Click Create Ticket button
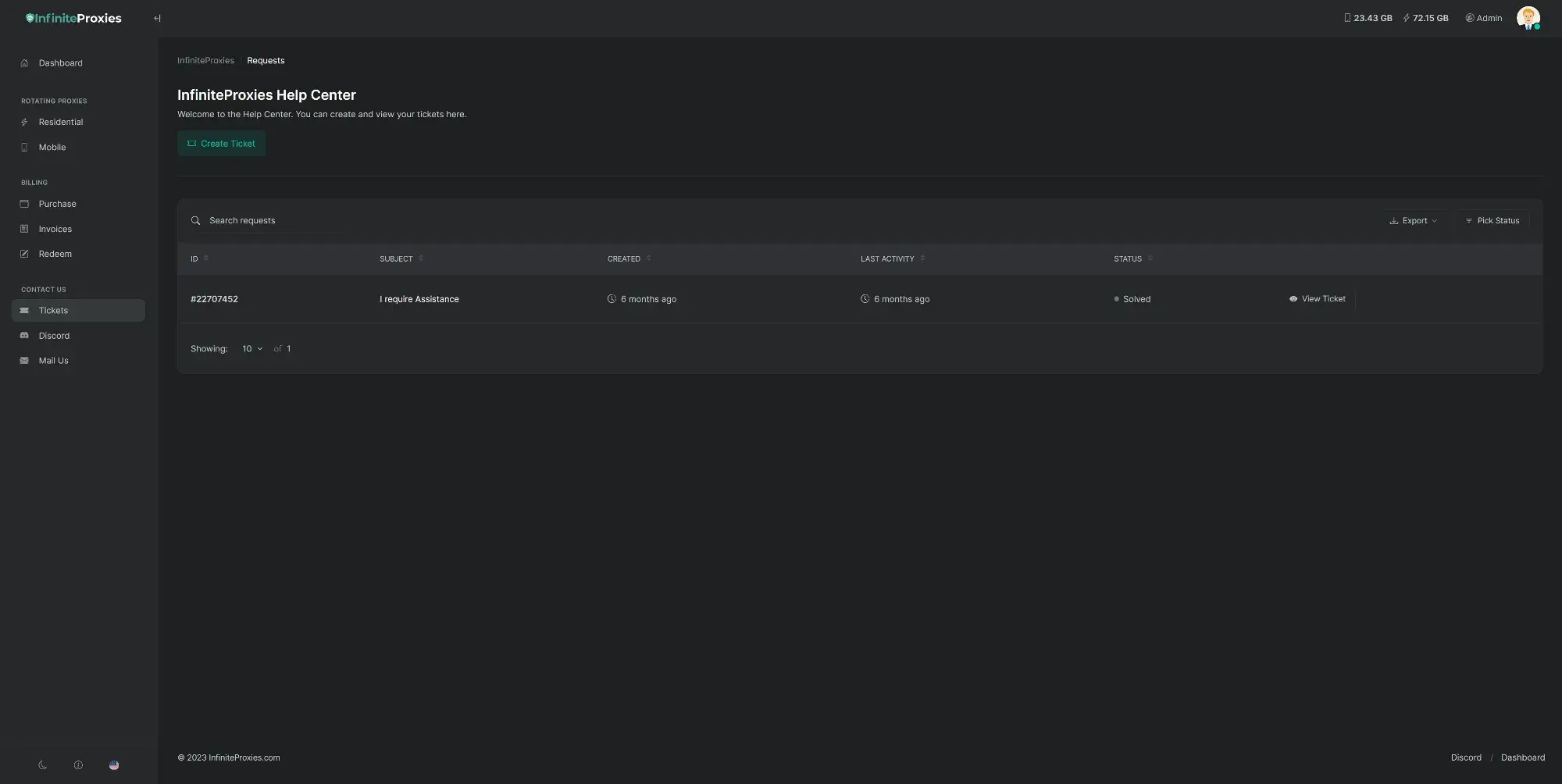Image resolution: width=1562 pixels, height=784 pixels. (x=221, y=144)
